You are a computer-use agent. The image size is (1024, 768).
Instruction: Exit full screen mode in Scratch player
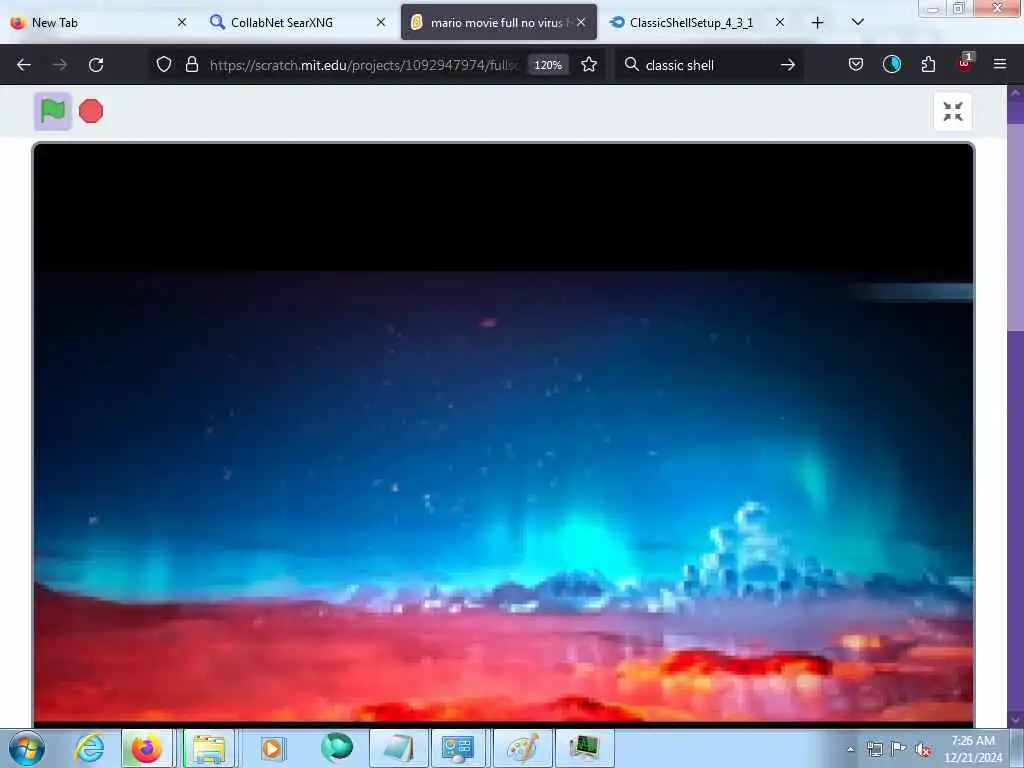[953, 112]
